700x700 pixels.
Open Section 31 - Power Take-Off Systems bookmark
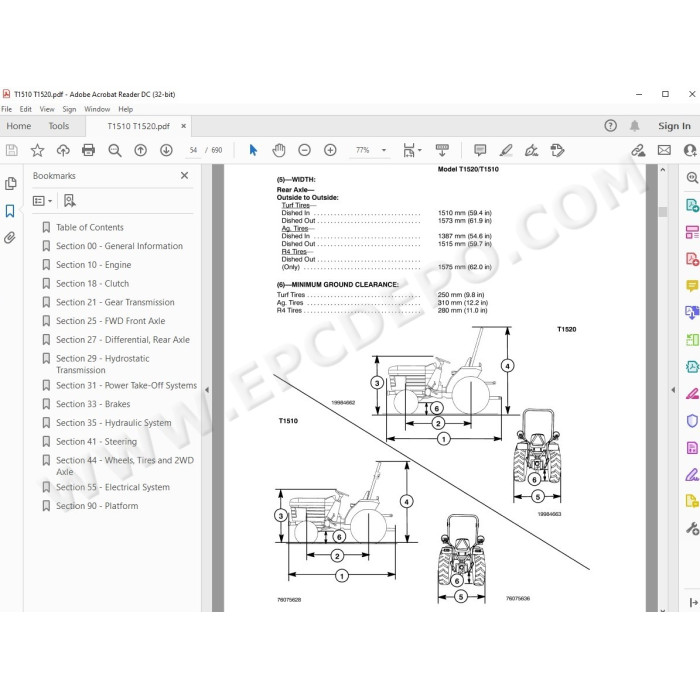pyautogui.click(x=126, y=385)
